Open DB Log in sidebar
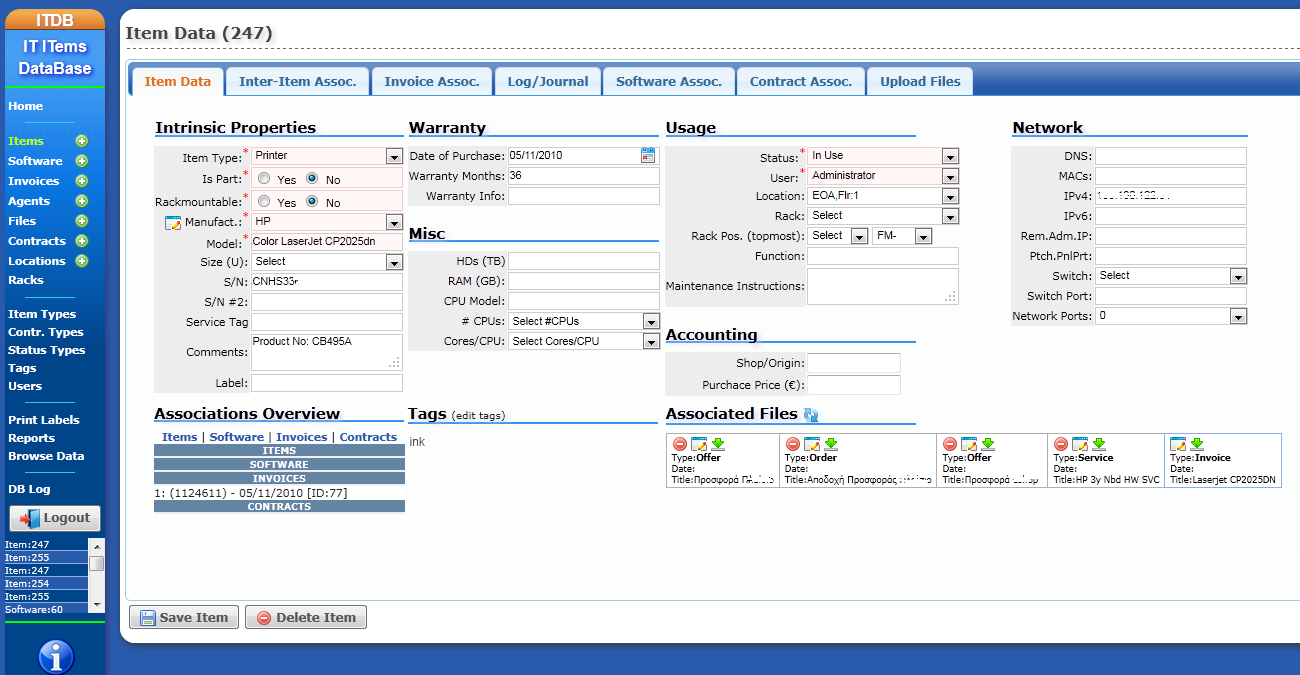The height and width of the screenshot is (675, 1300). click(x=29, y=489)
